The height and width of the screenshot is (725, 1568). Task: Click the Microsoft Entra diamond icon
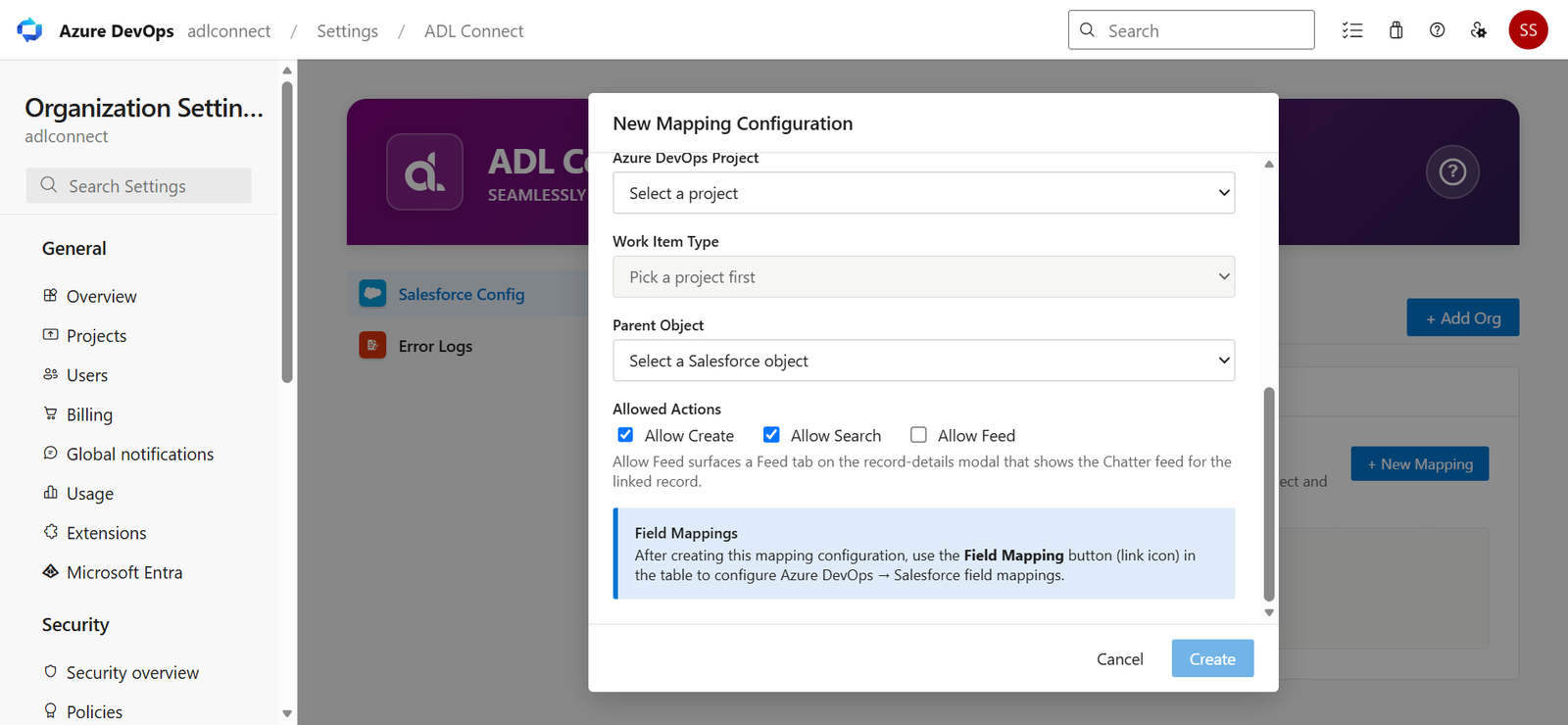51,571
